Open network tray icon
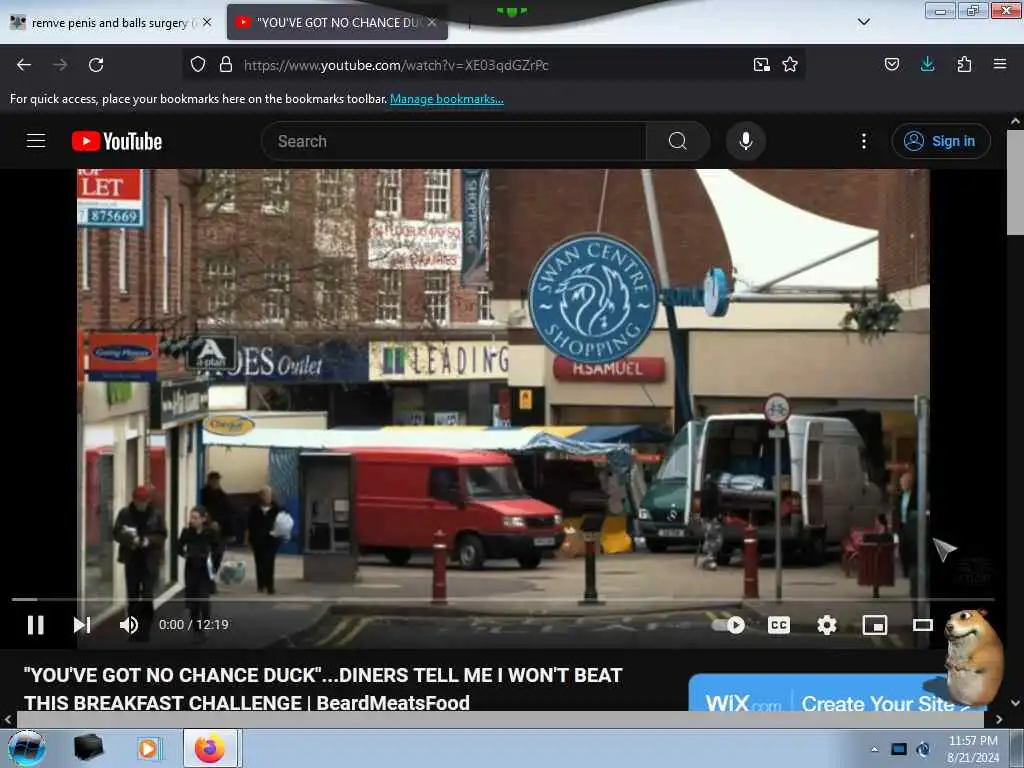Screen dimensions: 1024x768 pyautogui.click(x=899, y=750)
